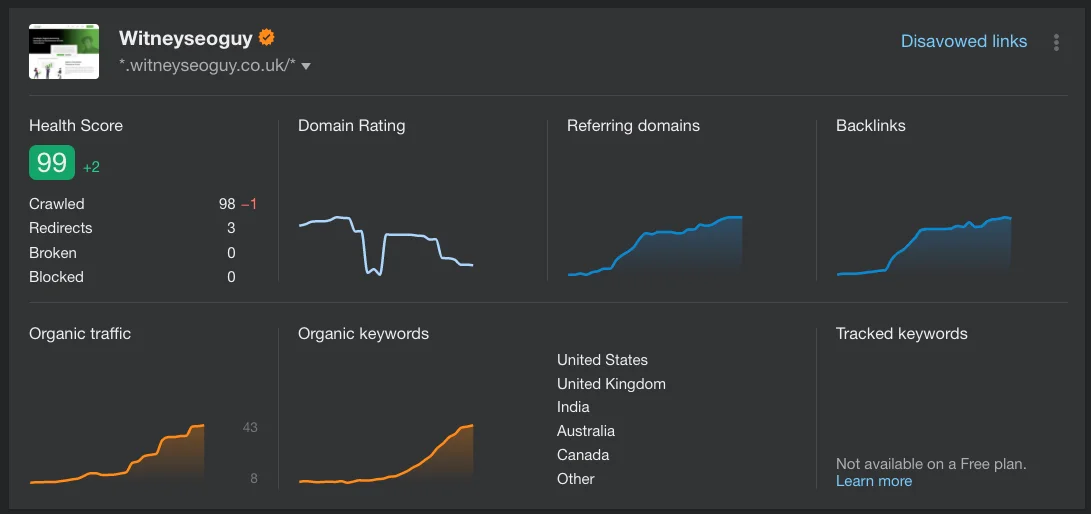1091x514 pixels.
Task: Open the Redirects count row
Action: coord(132,228)
